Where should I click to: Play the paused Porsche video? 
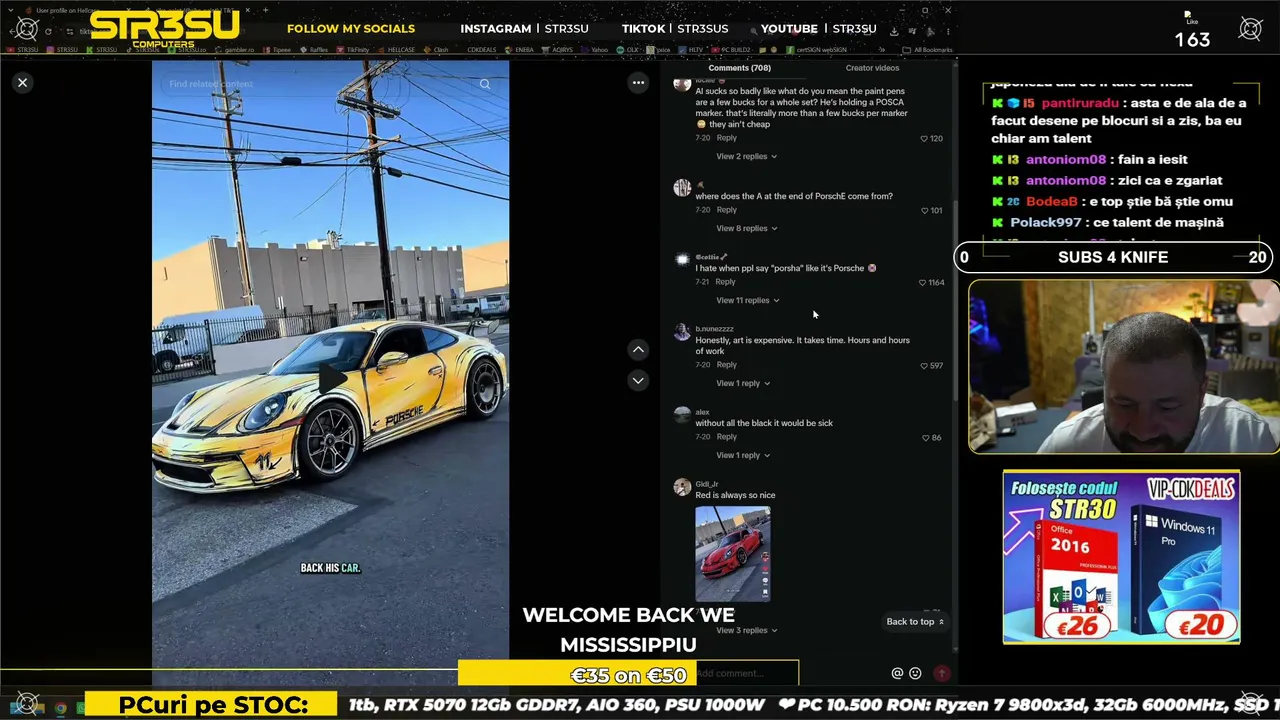coord(331,379)
